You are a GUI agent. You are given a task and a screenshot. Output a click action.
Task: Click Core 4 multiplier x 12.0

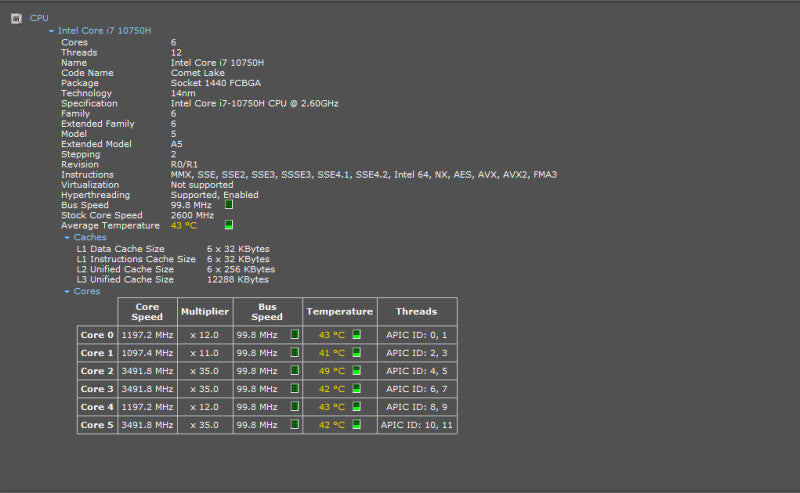pyautogui.click(x=204, y=407)
